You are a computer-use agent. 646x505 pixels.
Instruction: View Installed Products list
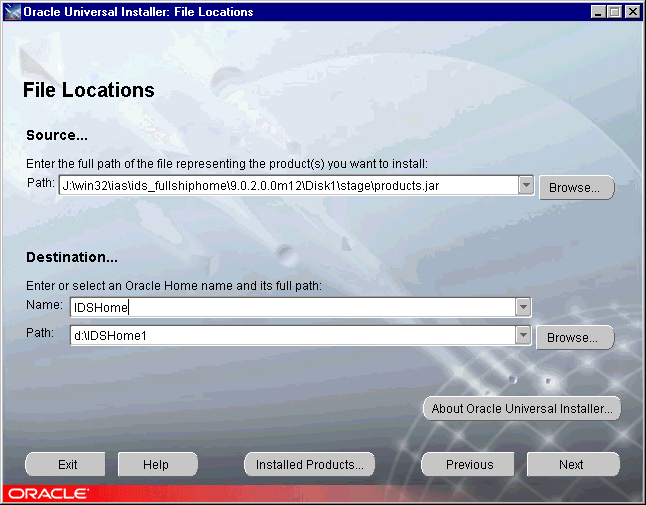[309, 464]
